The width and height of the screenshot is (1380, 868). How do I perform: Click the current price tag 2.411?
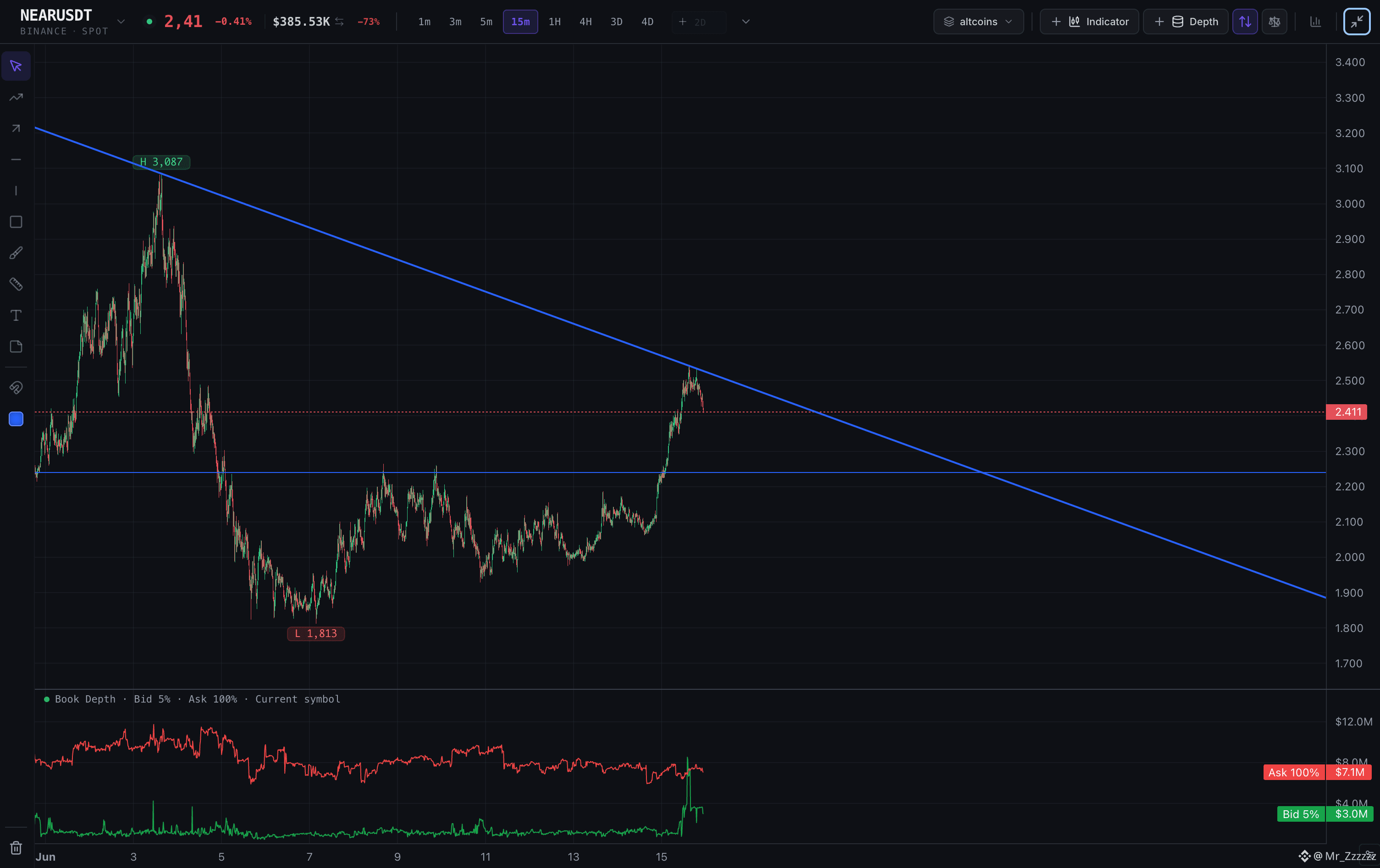point(1347,412)
